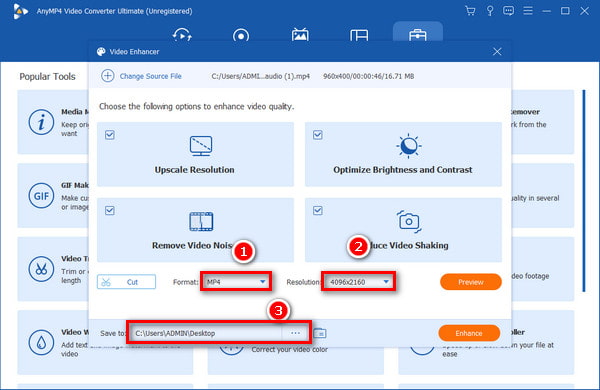Toggle Optimize Brightness and Contrast checkbox
Screen dimensions: 600x390
pyautogui.click(x=318, y=135)
